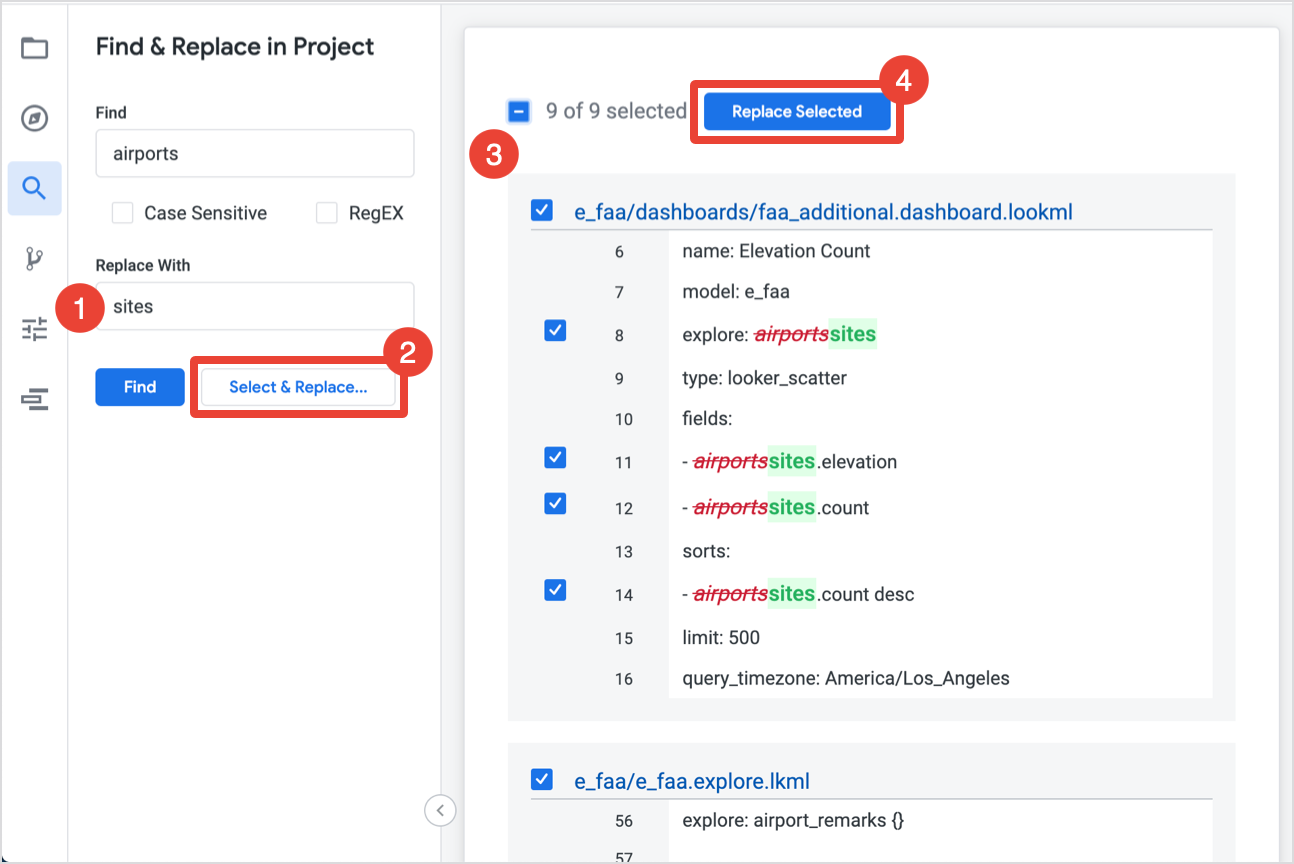Open the project settings sliders icon
Viewport: 1294px width, 864px height.
[35, 329]
